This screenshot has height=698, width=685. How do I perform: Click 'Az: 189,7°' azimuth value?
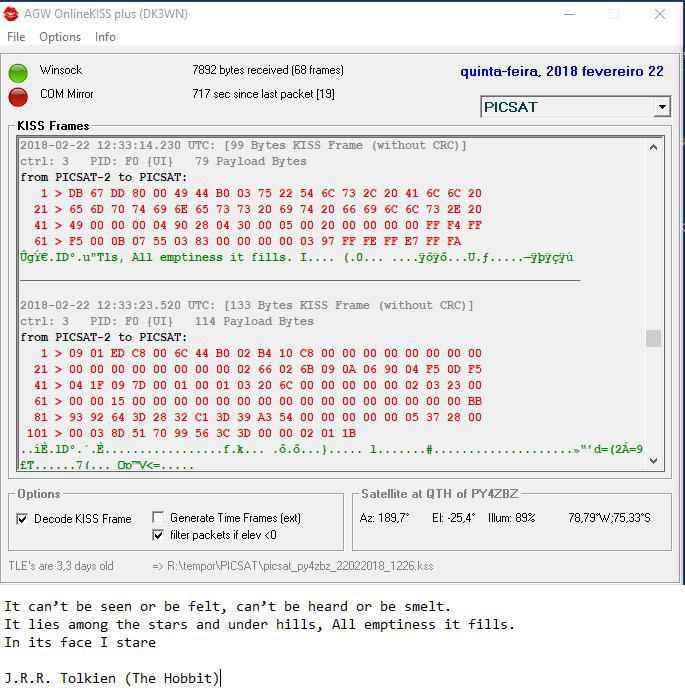[385, 518]
